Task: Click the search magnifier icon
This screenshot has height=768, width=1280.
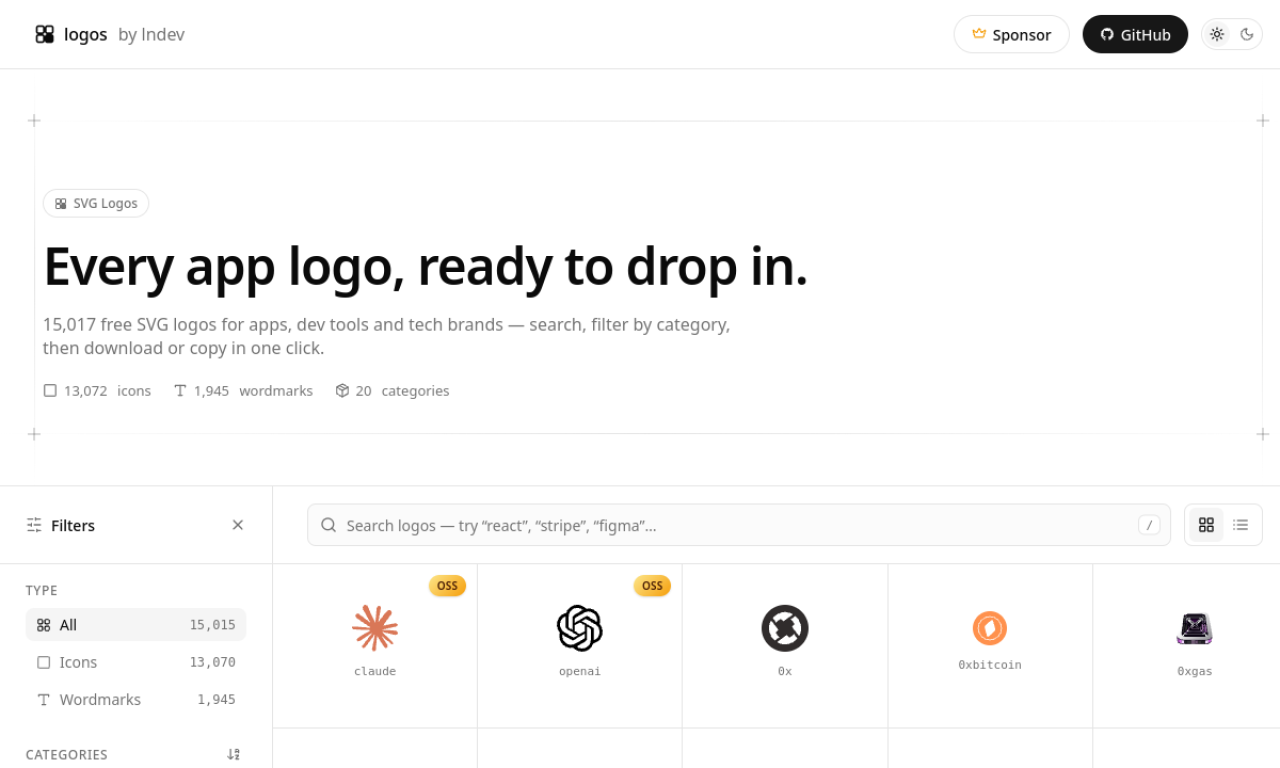Action: click(328, 525)
